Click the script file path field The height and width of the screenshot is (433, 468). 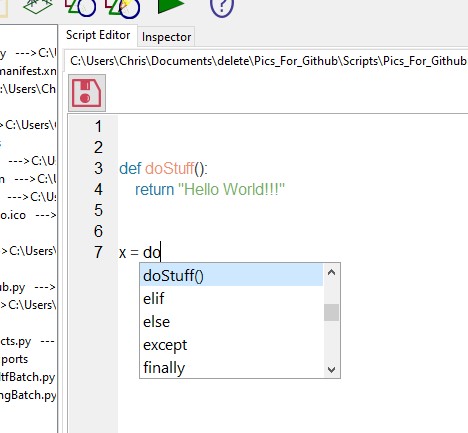pos(268,61)
